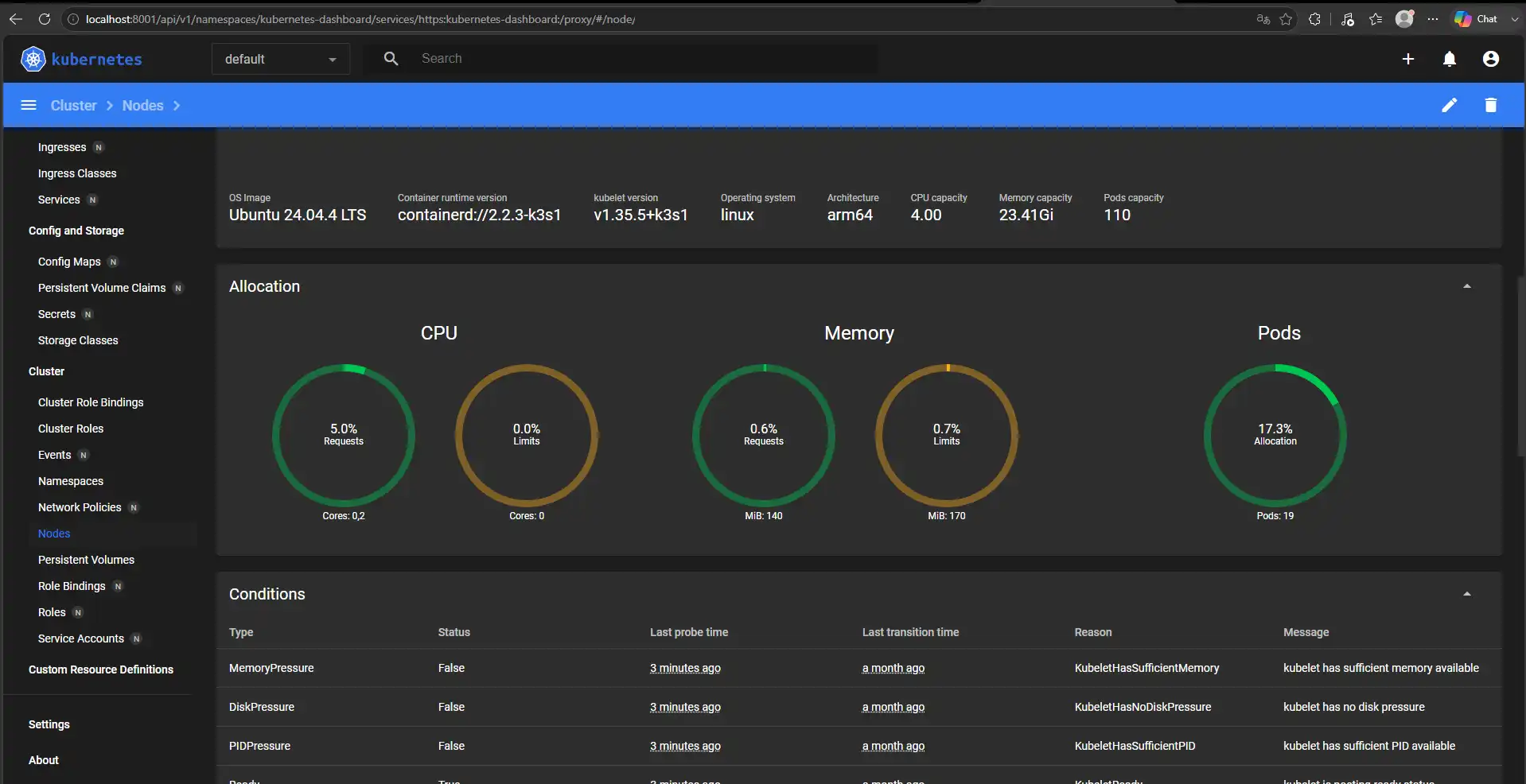
Task: Collapse the Conditions section
Action: click(1466, 594)
